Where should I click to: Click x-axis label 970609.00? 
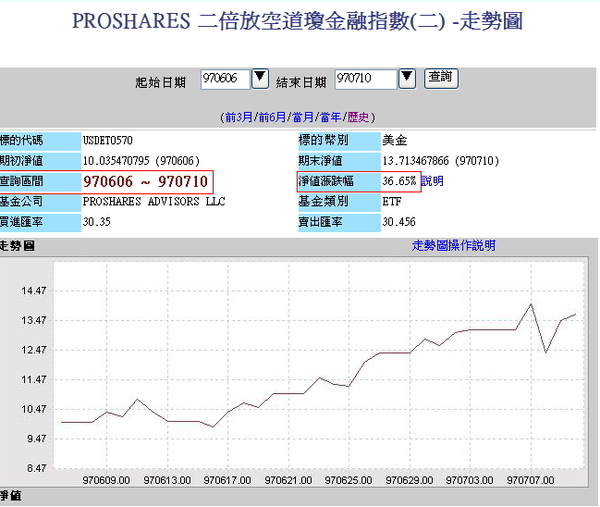(106, 480)
